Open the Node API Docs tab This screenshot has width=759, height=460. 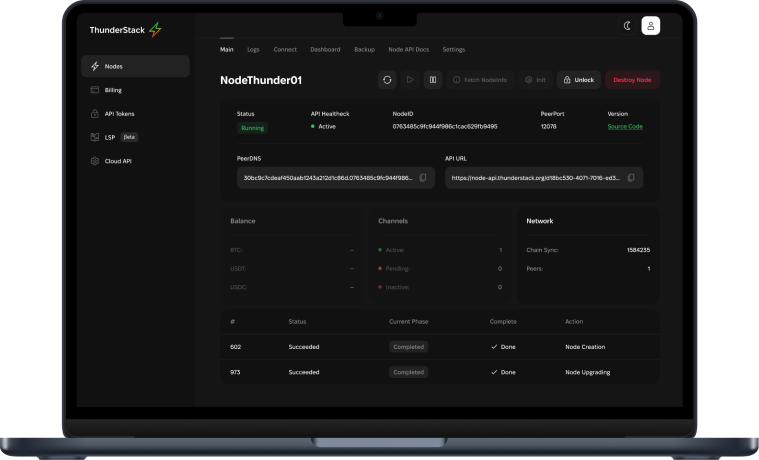coord(408,49)
